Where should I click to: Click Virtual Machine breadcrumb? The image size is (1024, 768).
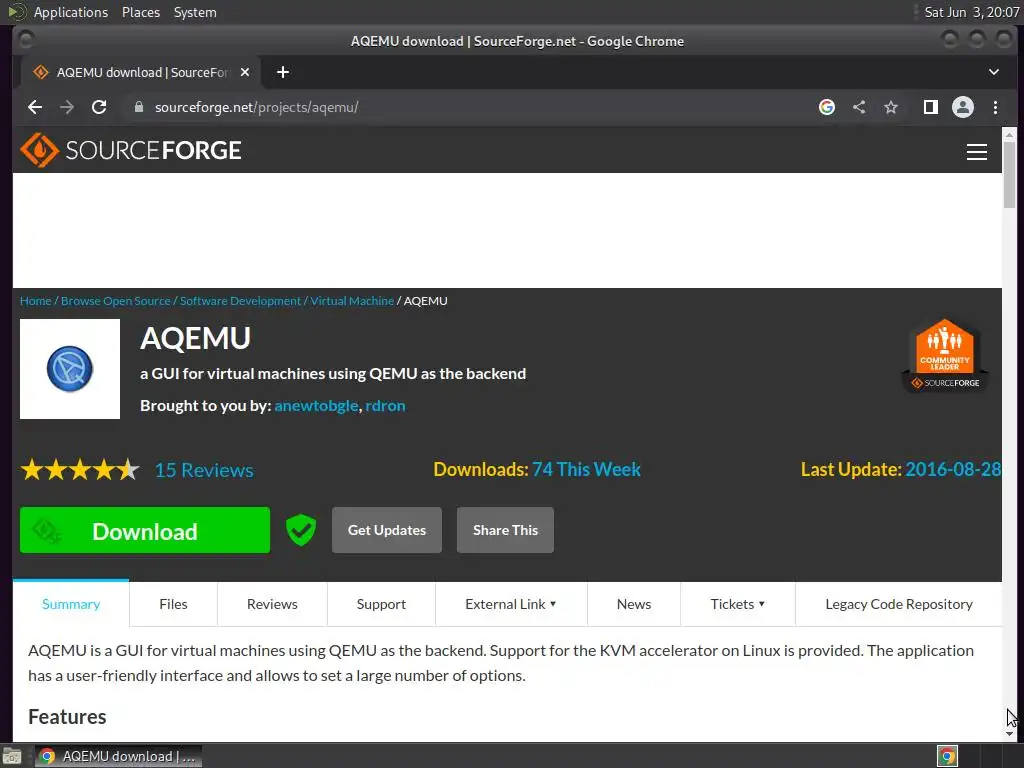tap(352, 301)
